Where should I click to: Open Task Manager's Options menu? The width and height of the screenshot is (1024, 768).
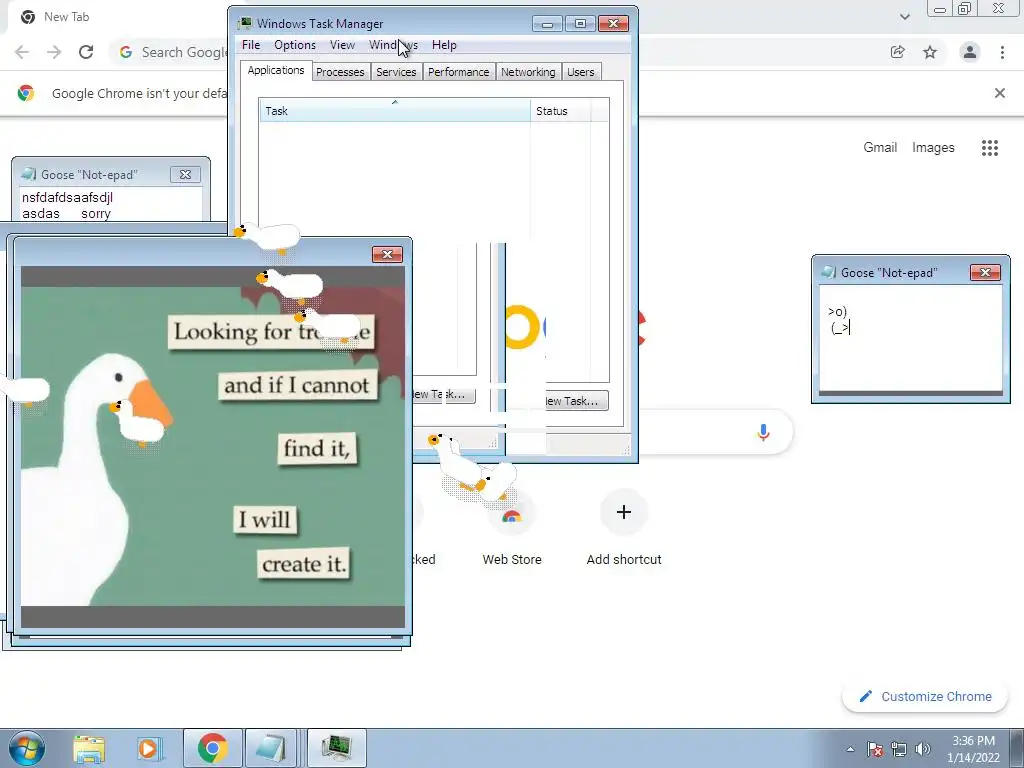tap(295, 45)
